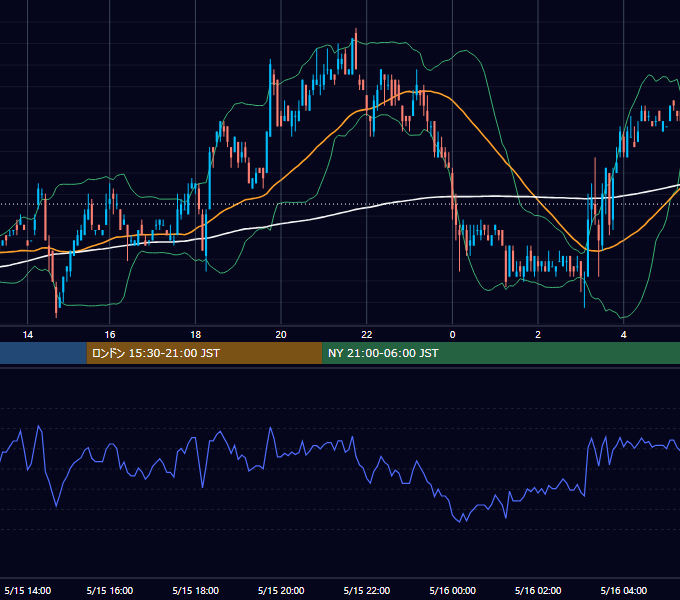Click the 5/16 00:00 time label
The height and width of the screenshot is (600, 680).
point(452,590)
